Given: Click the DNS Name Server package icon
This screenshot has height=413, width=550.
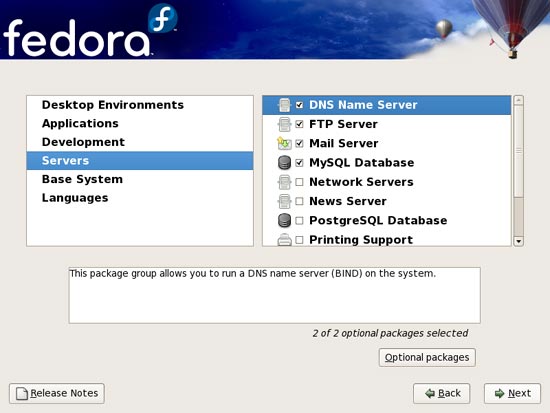Looking at the screenshot, I should click(x=284, y=105).
